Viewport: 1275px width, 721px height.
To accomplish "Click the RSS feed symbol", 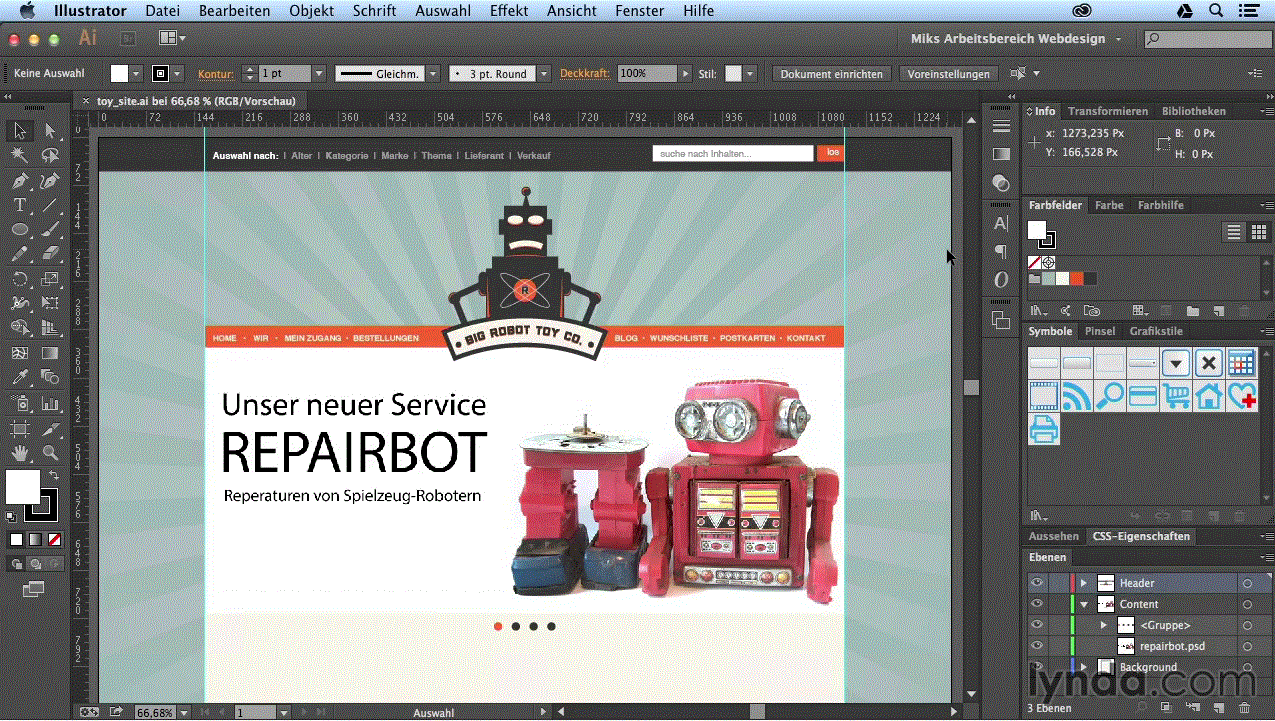I will [x=1076, y=396].
